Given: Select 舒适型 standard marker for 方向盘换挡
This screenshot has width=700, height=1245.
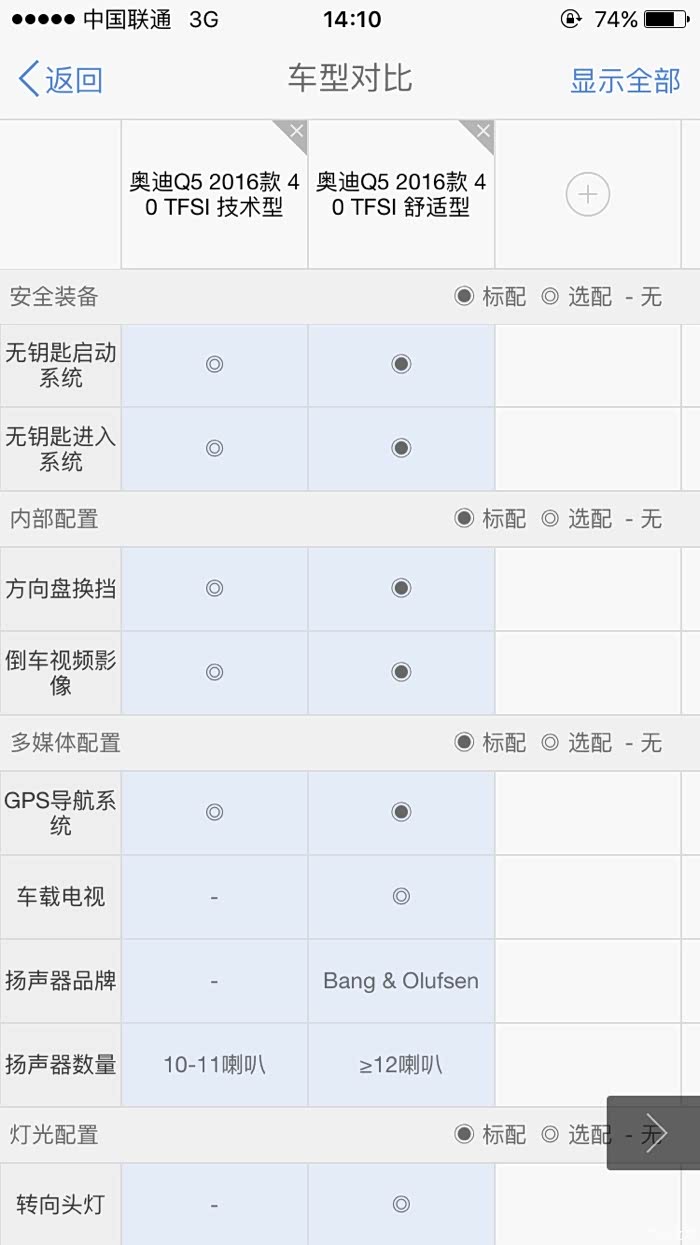Looking at the screenshot, I should [401, 588].
